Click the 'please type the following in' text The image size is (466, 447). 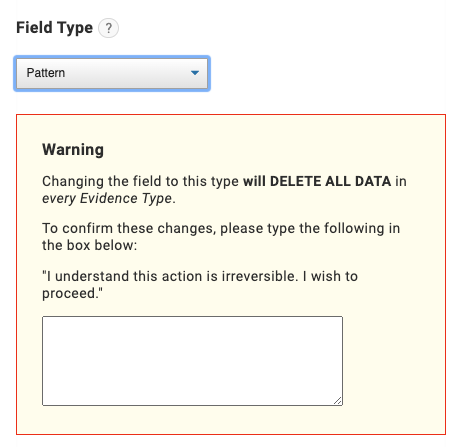pyautogui.click(x=310, y=229)
